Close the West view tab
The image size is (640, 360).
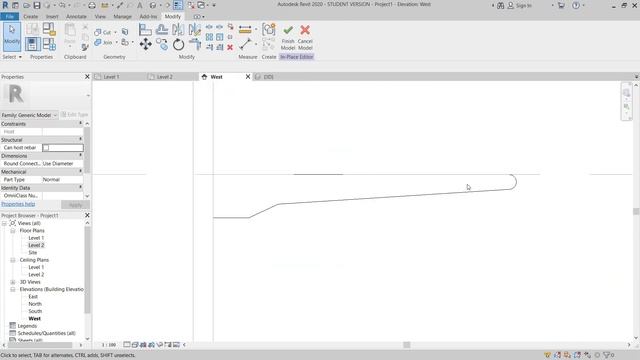248,77
